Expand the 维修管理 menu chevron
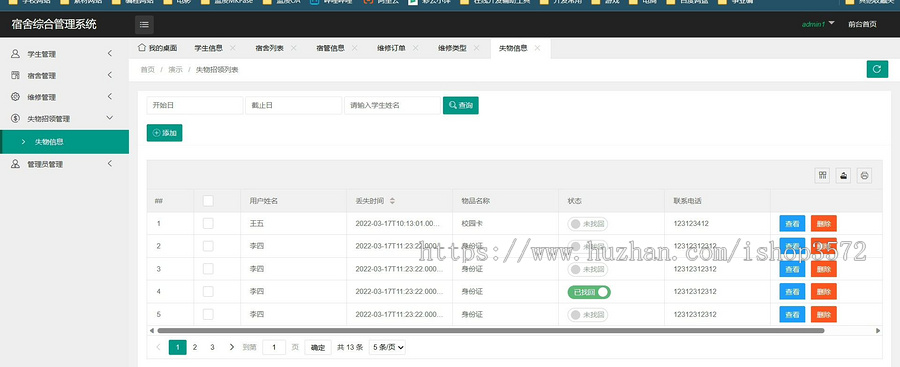Screen dimensions: 900x367 coord(110,96)
